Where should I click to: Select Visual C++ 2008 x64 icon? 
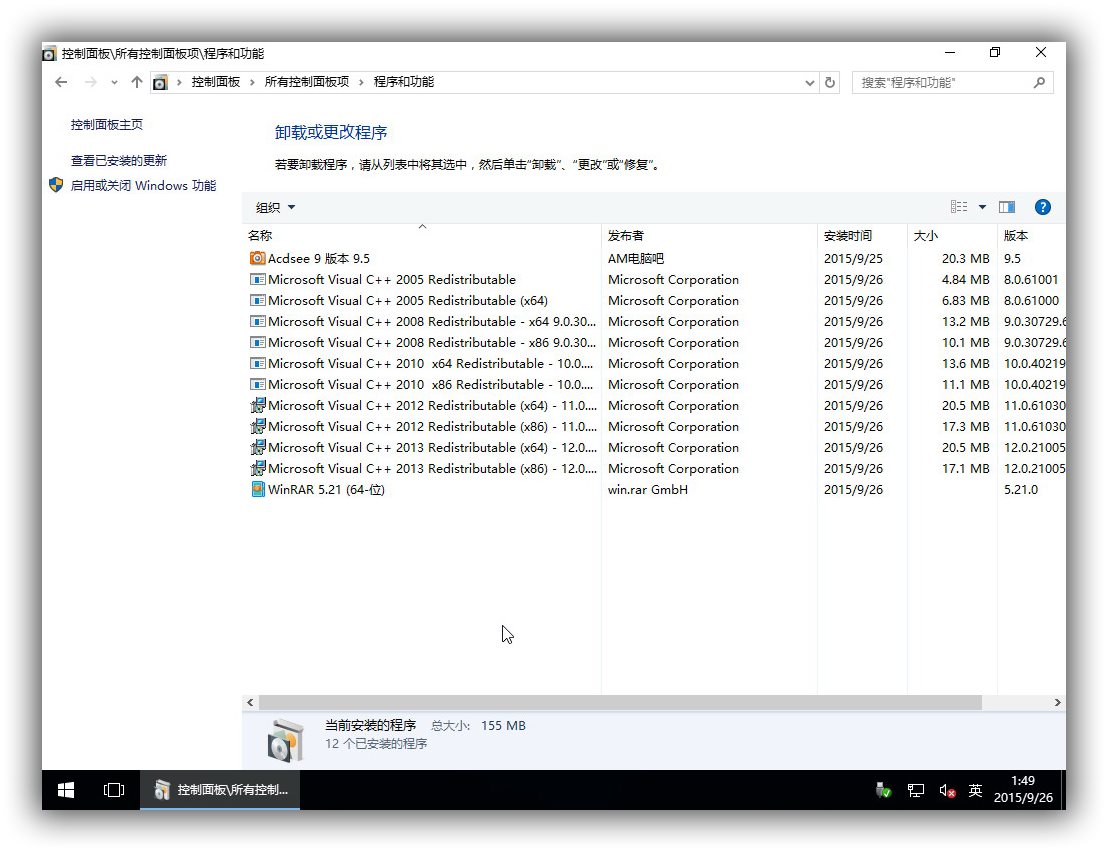coord(258,321)
